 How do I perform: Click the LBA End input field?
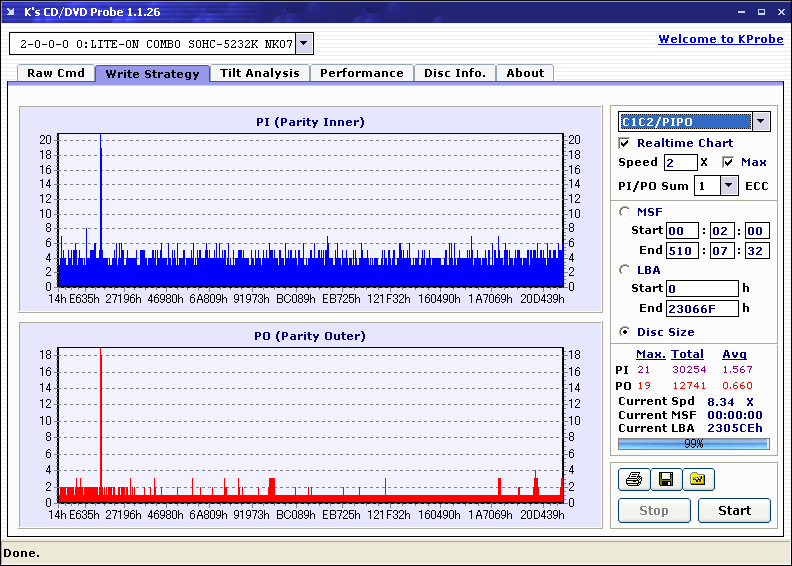point(701,309)
